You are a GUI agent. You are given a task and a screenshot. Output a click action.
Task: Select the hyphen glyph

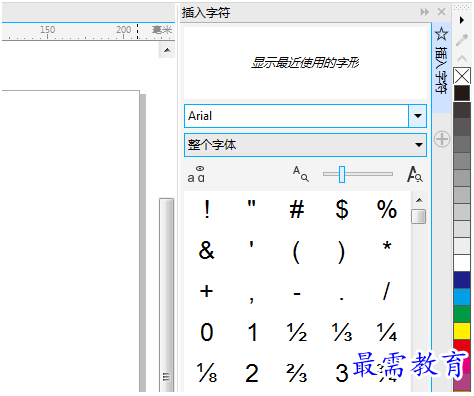pos(297,294)
